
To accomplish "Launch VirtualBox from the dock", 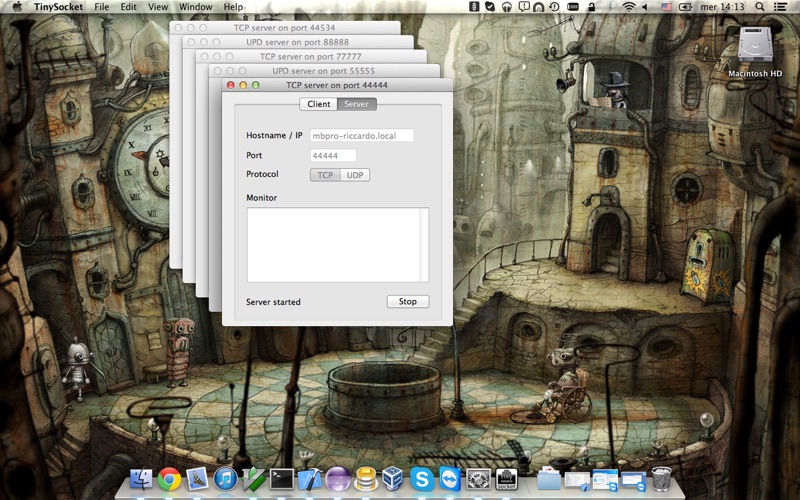I will coord(393,480).
